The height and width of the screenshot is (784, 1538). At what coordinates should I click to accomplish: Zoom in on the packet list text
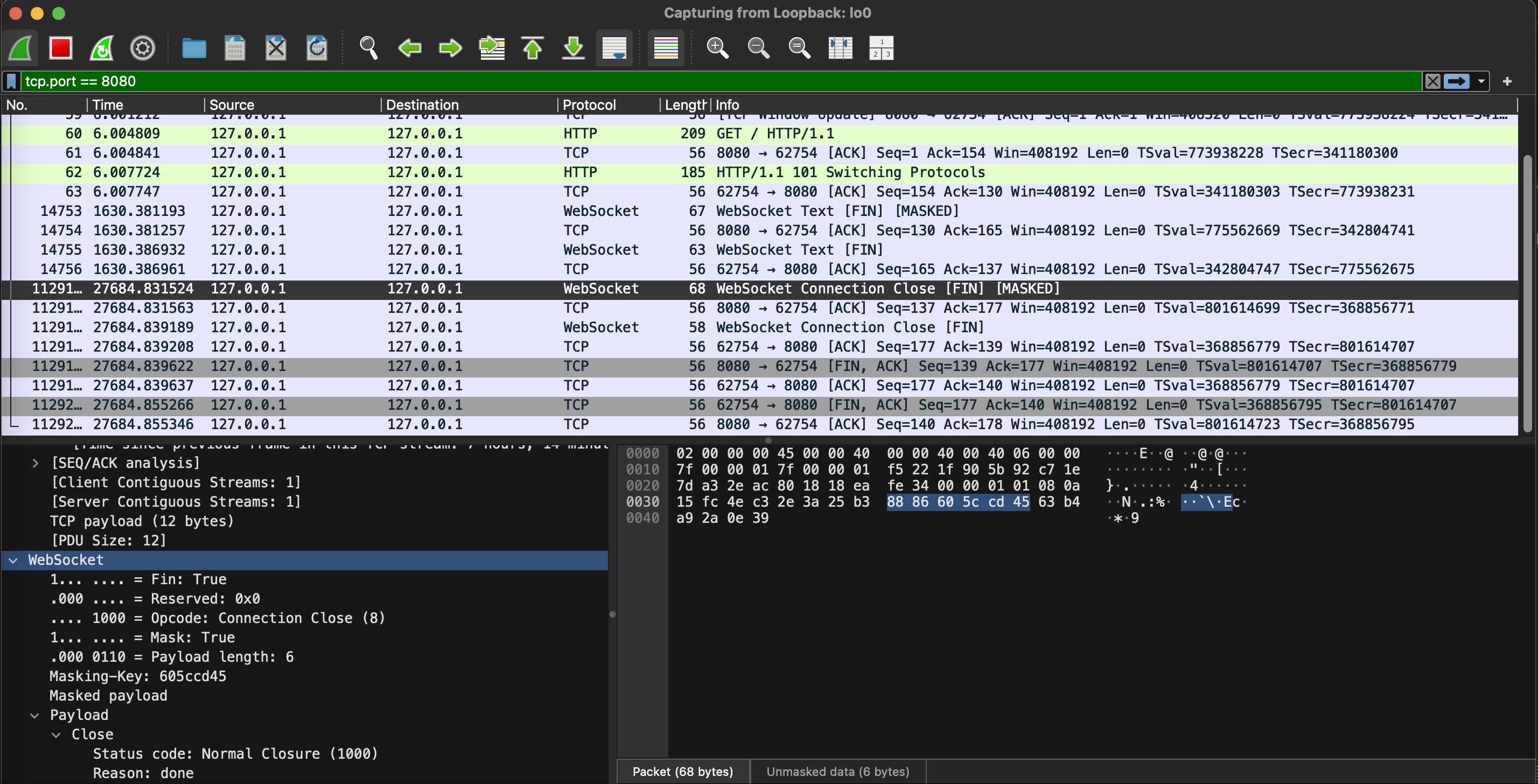tap(718, 48)
